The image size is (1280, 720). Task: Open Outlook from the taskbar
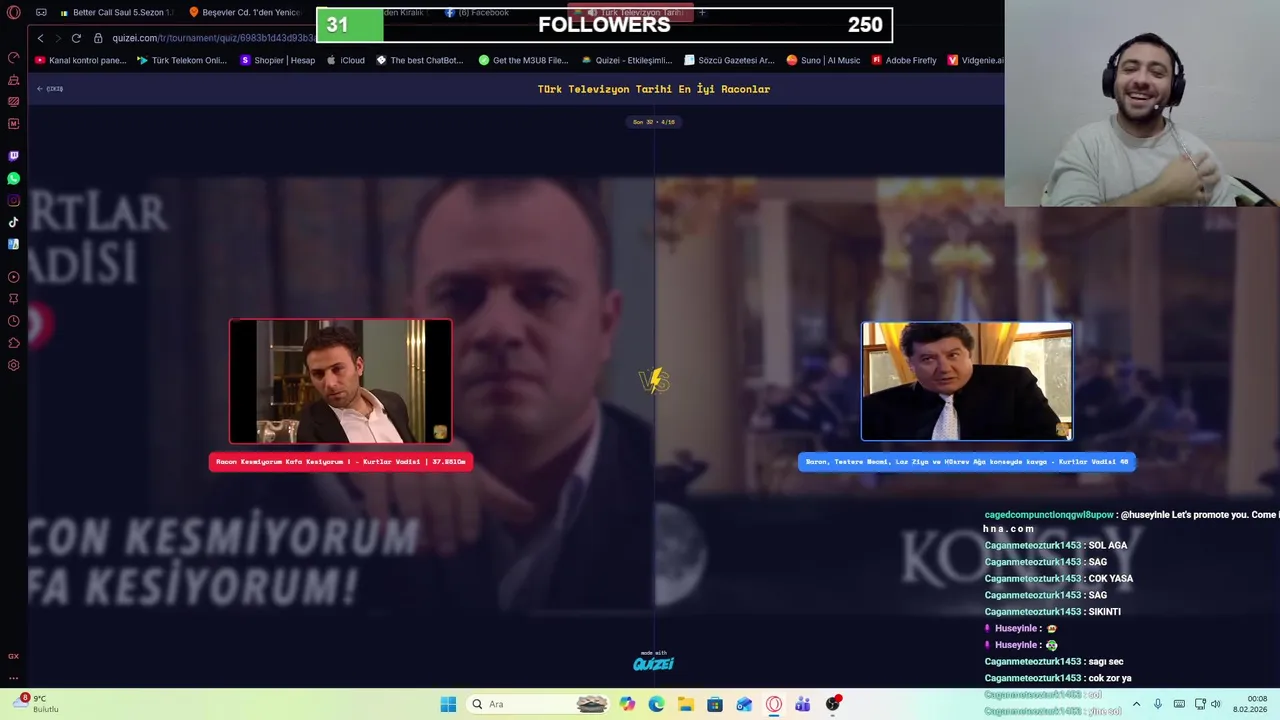(x=744, y=704)
